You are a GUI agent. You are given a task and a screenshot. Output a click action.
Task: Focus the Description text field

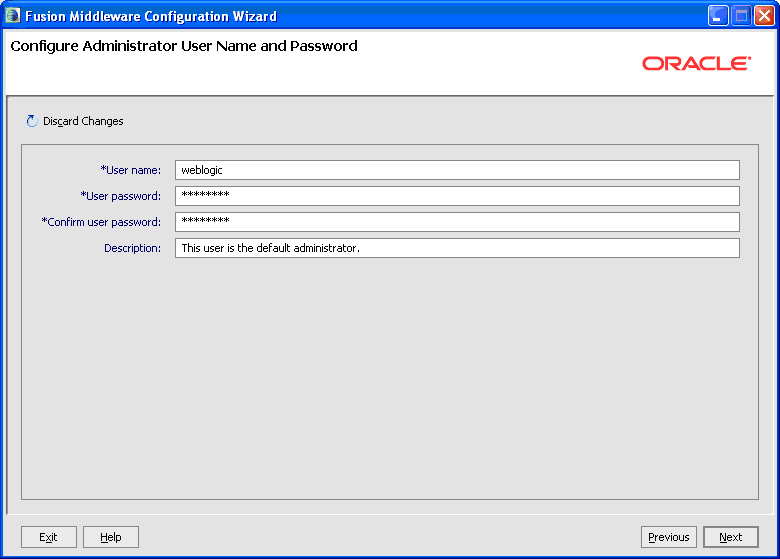(457, 248)
